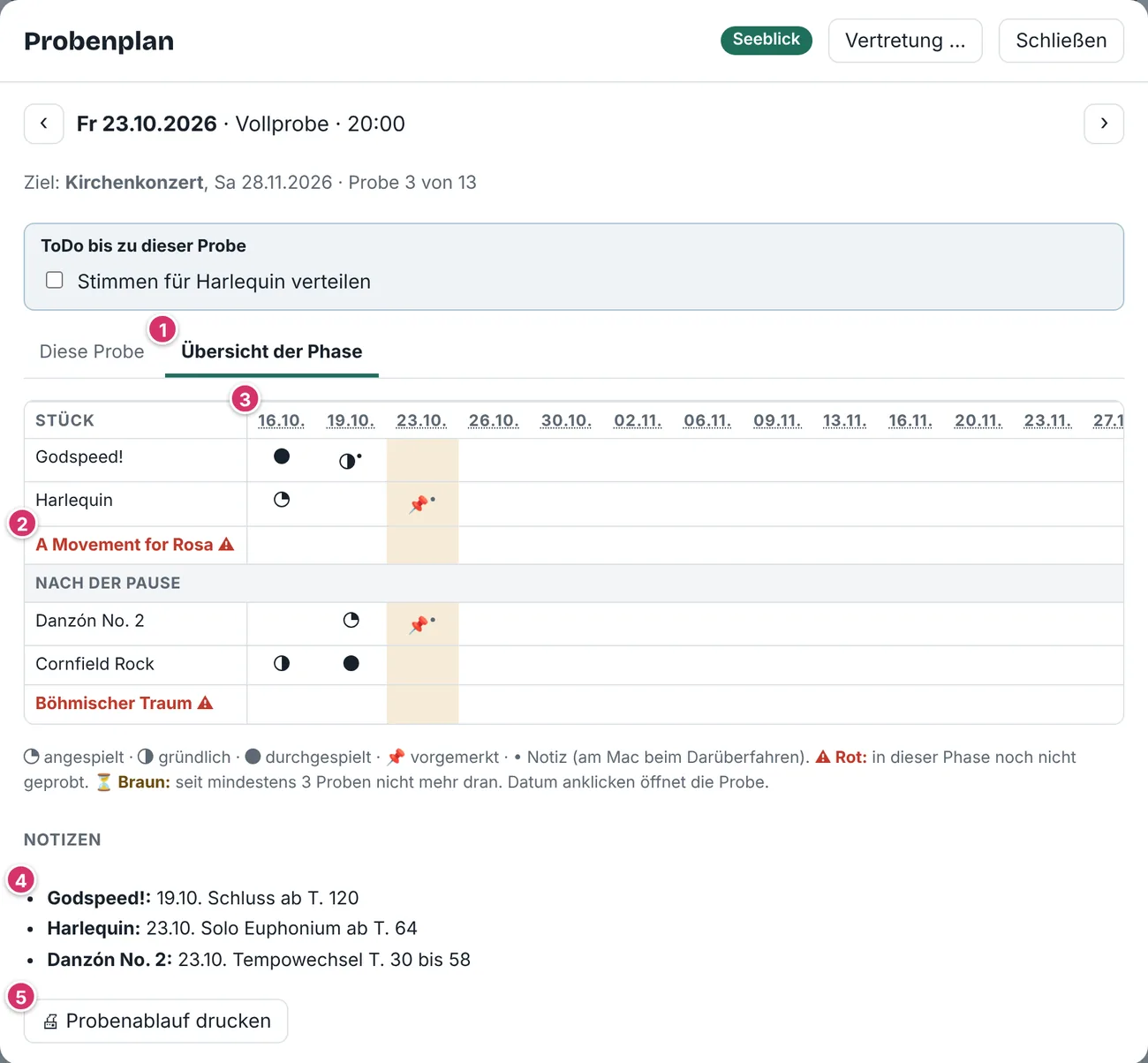Open the 30.10. rehearsal date link

[566, 420]
